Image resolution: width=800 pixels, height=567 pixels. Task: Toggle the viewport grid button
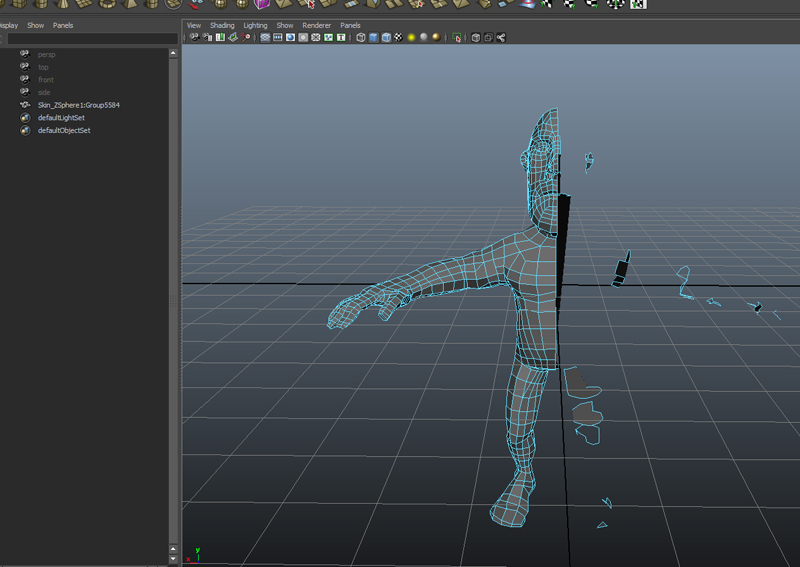[266, 38]
